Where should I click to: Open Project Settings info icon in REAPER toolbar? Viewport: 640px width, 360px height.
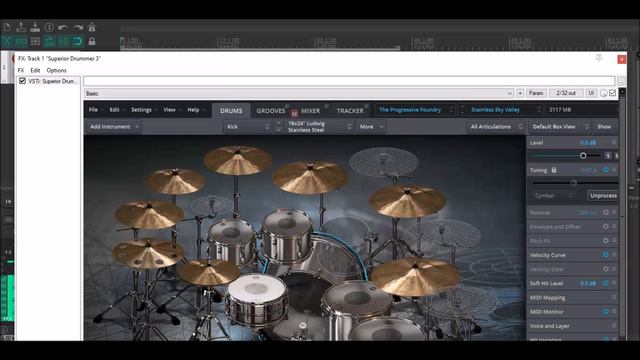pyautogui.click(x=49, y=27)
